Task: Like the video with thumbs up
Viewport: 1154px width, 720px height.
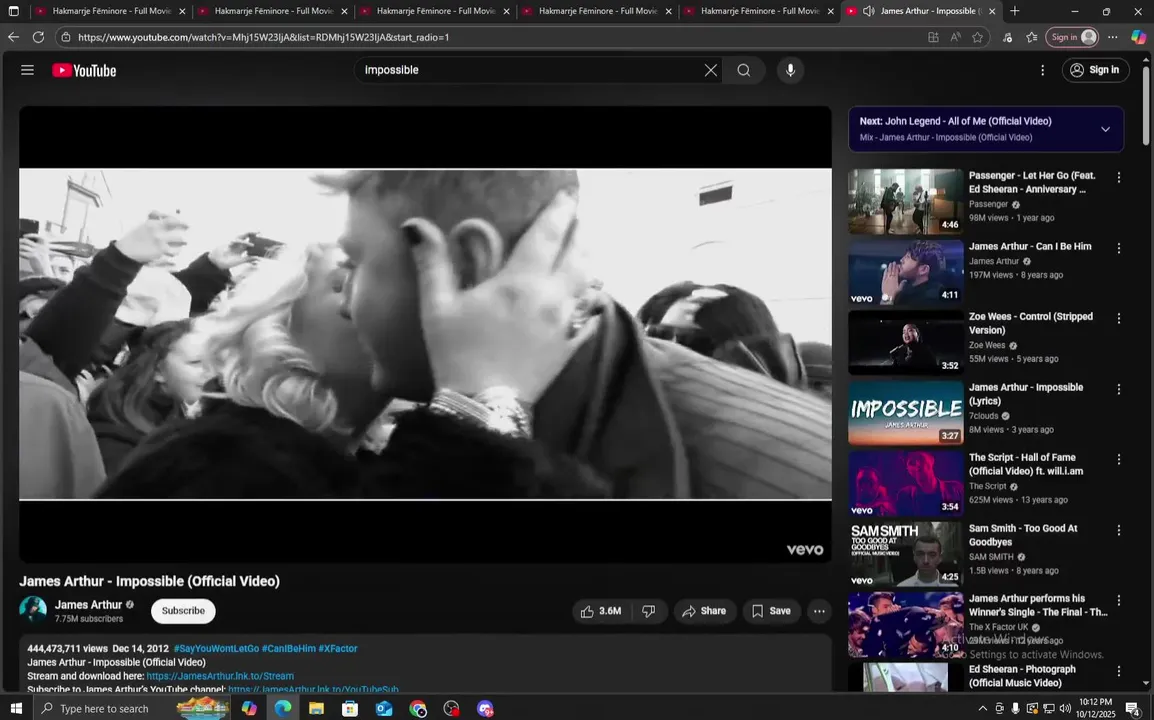Action: (x=601, y=611)
